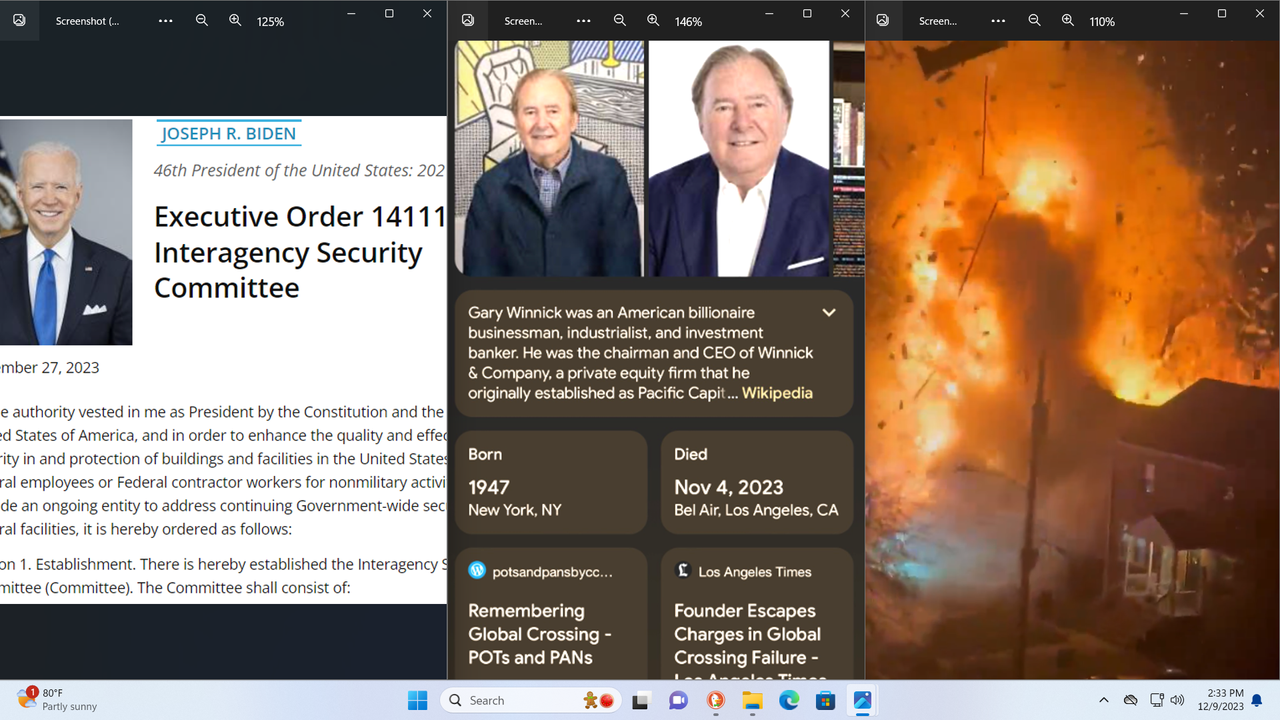Select the 'Screenshot (...' title tab in left window
1280x720 pixels.
click(x=87, y=21)
